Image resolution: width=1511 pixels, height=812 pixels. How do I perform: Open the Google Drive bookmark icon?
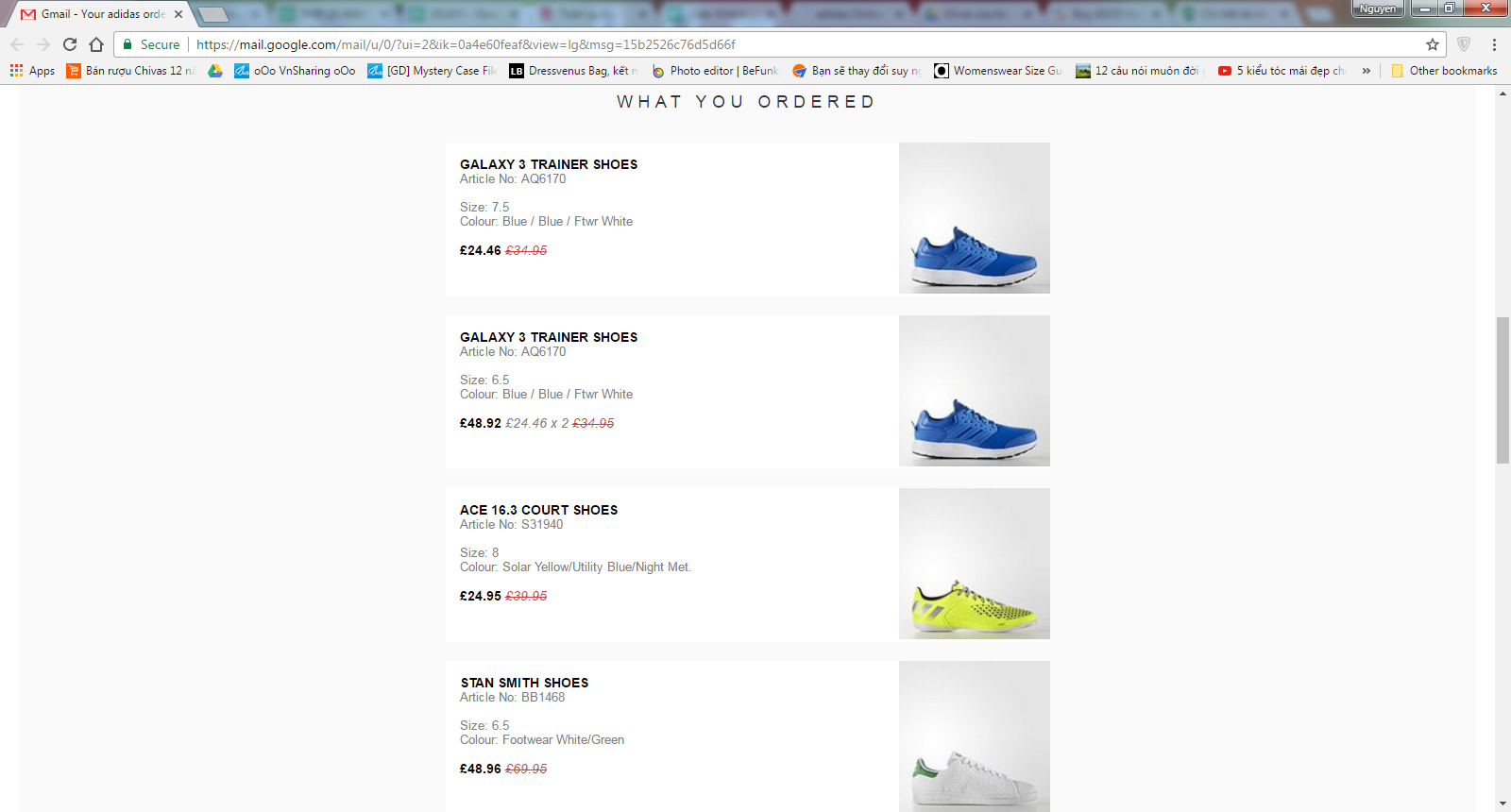pos(215,71)
